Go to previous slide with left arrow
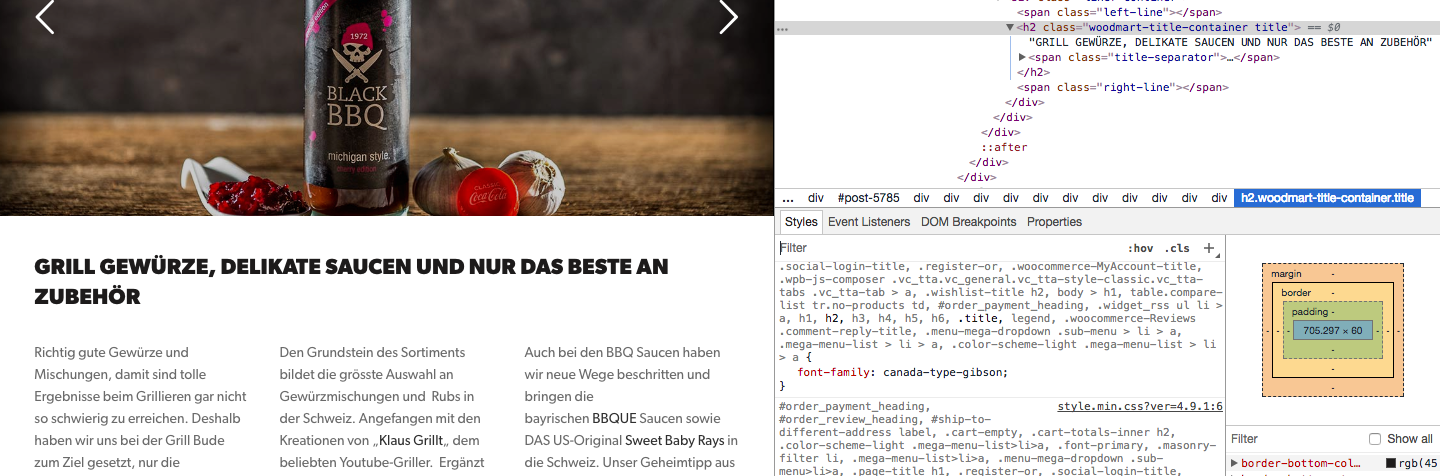Image resolution: width=1440 pixels, height=476 pixels. tap(45, 16)
